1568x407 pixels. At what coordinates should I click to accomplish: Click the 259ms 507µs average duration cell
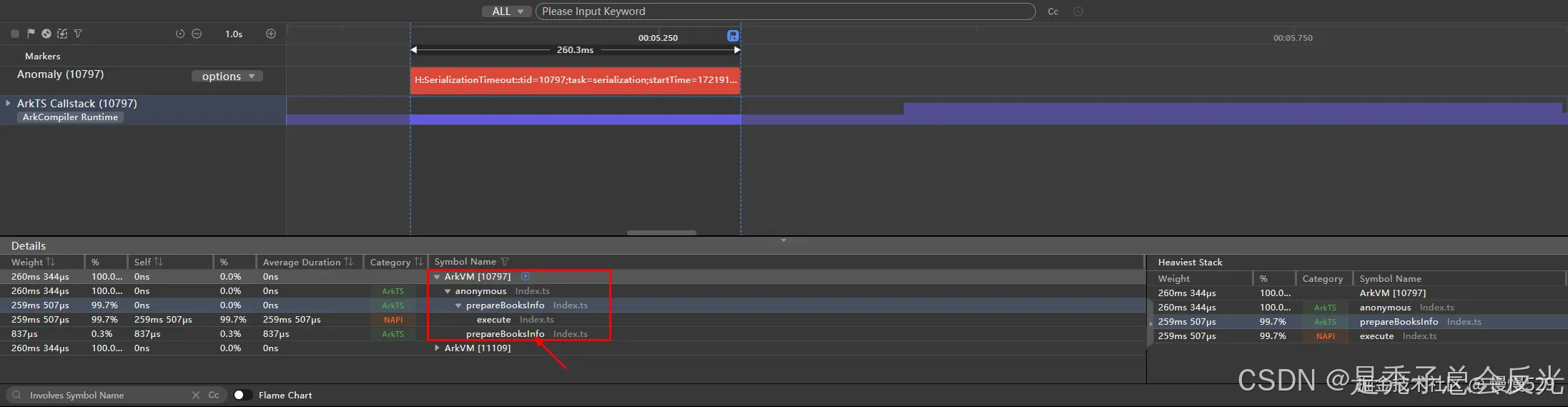pos(292,320)
